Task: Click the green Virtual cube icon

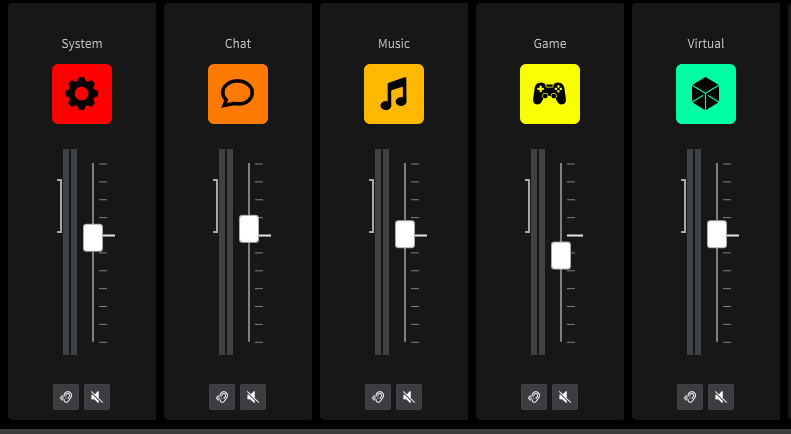Action: [x=706, y=94]
